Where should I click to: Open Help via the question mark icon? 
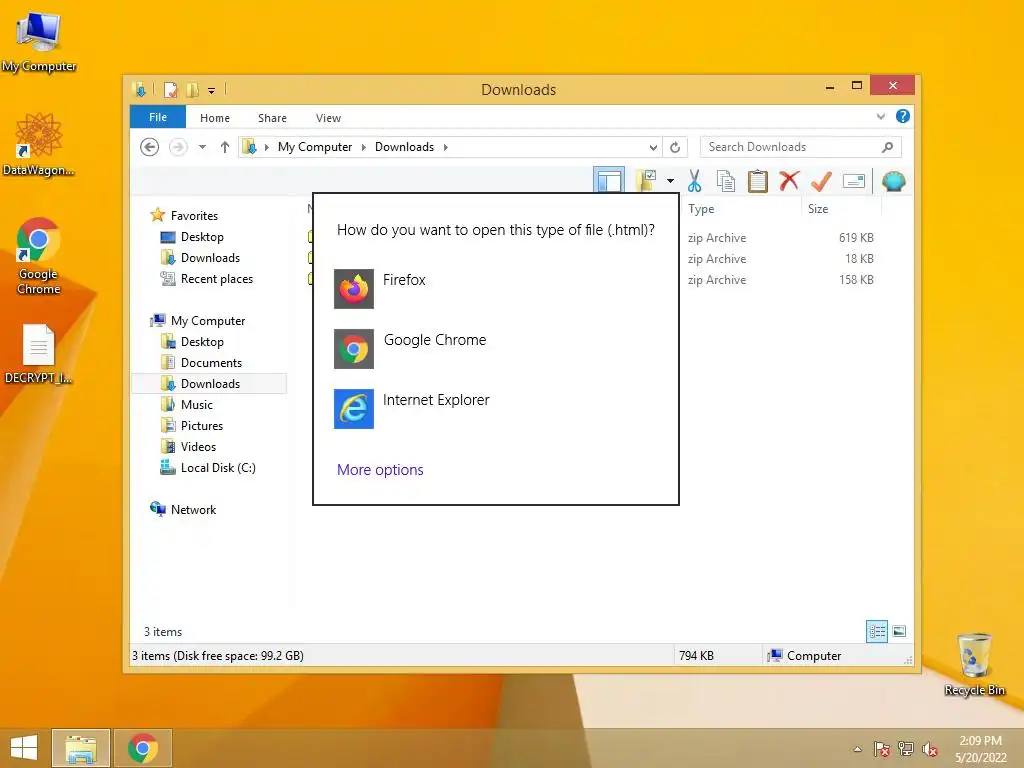pos(903,116)
